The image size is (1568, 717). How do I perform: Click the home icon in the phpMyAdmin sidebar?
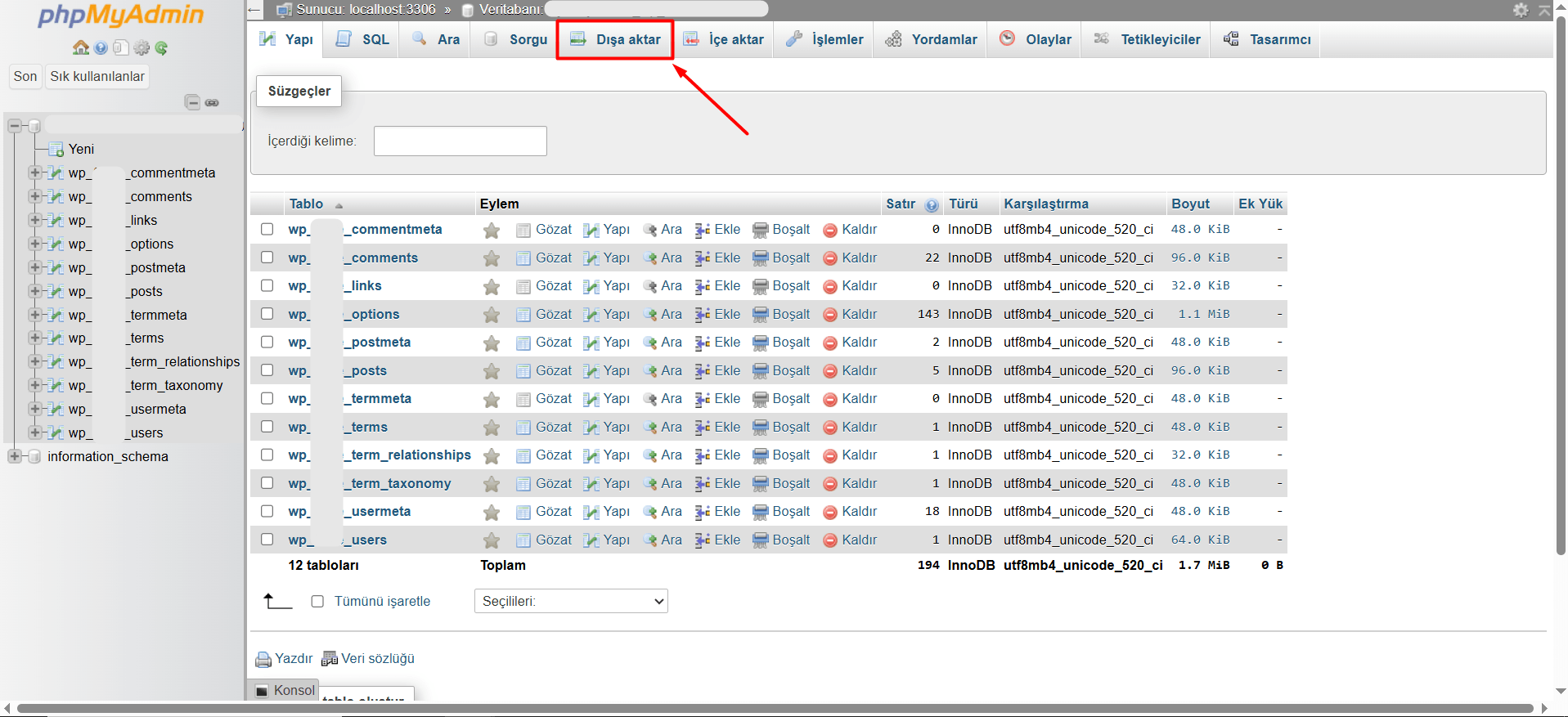tap(80, 47)
